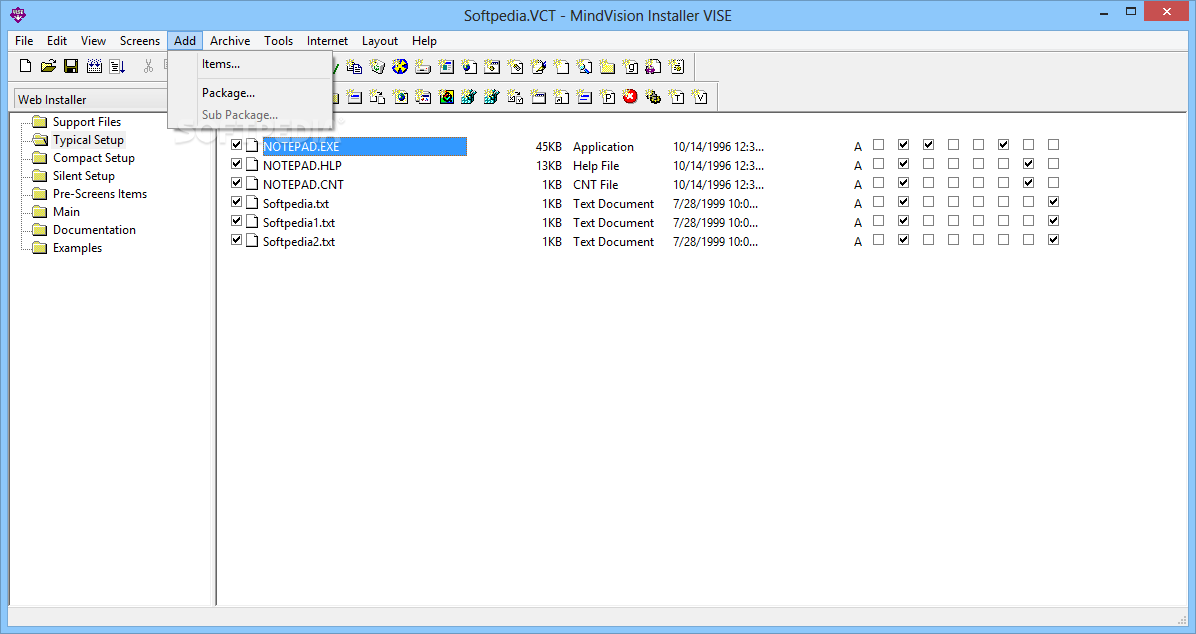Uncheck the checkbox beside NOTEPAD.HLP

click(x=236, y=164)
